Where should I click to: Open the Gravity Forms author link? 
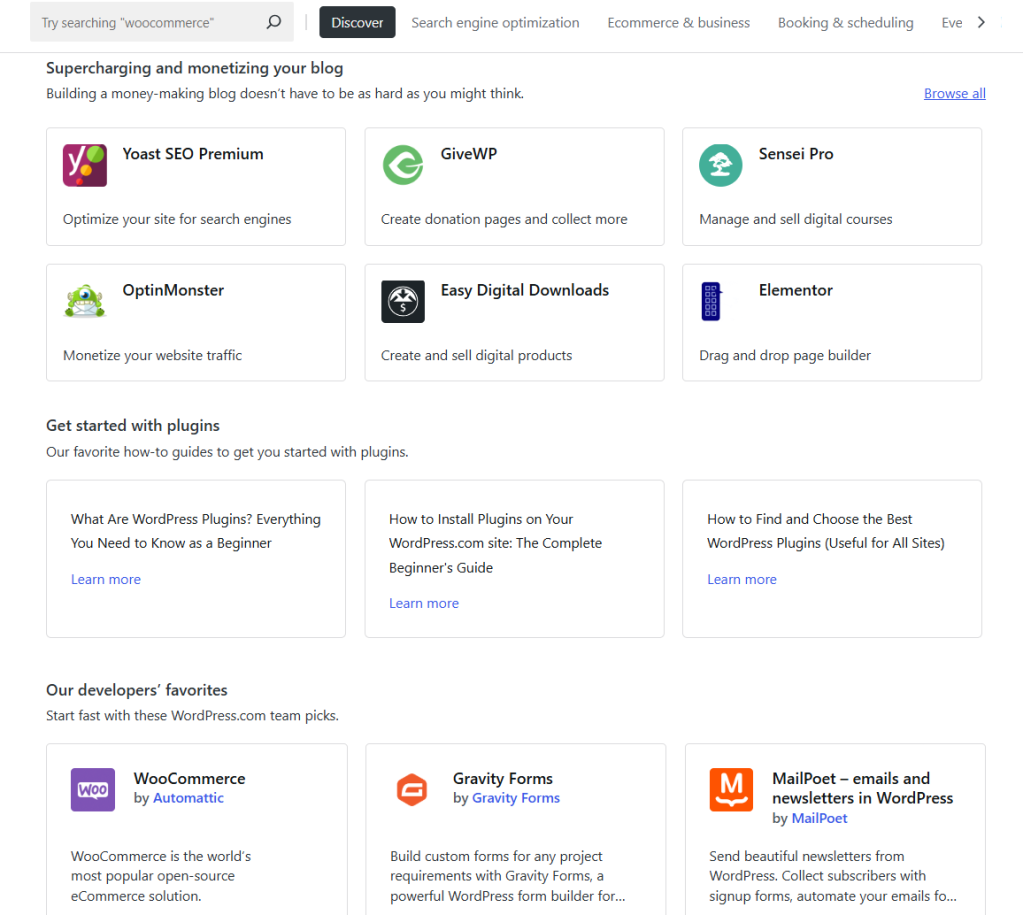coord(516,798)
